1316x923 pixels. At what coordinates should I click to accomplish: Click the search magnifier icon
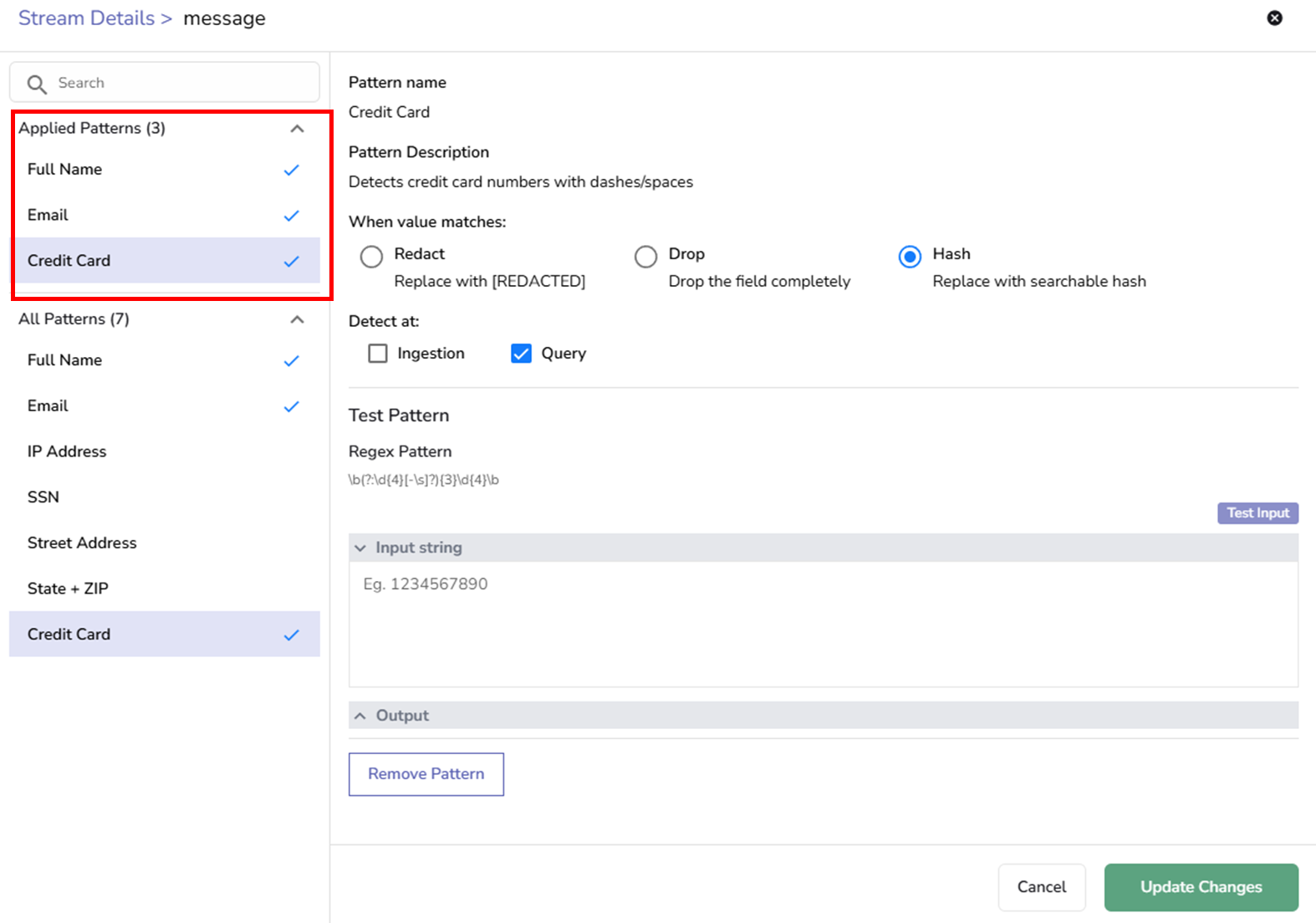coord(37,84)
